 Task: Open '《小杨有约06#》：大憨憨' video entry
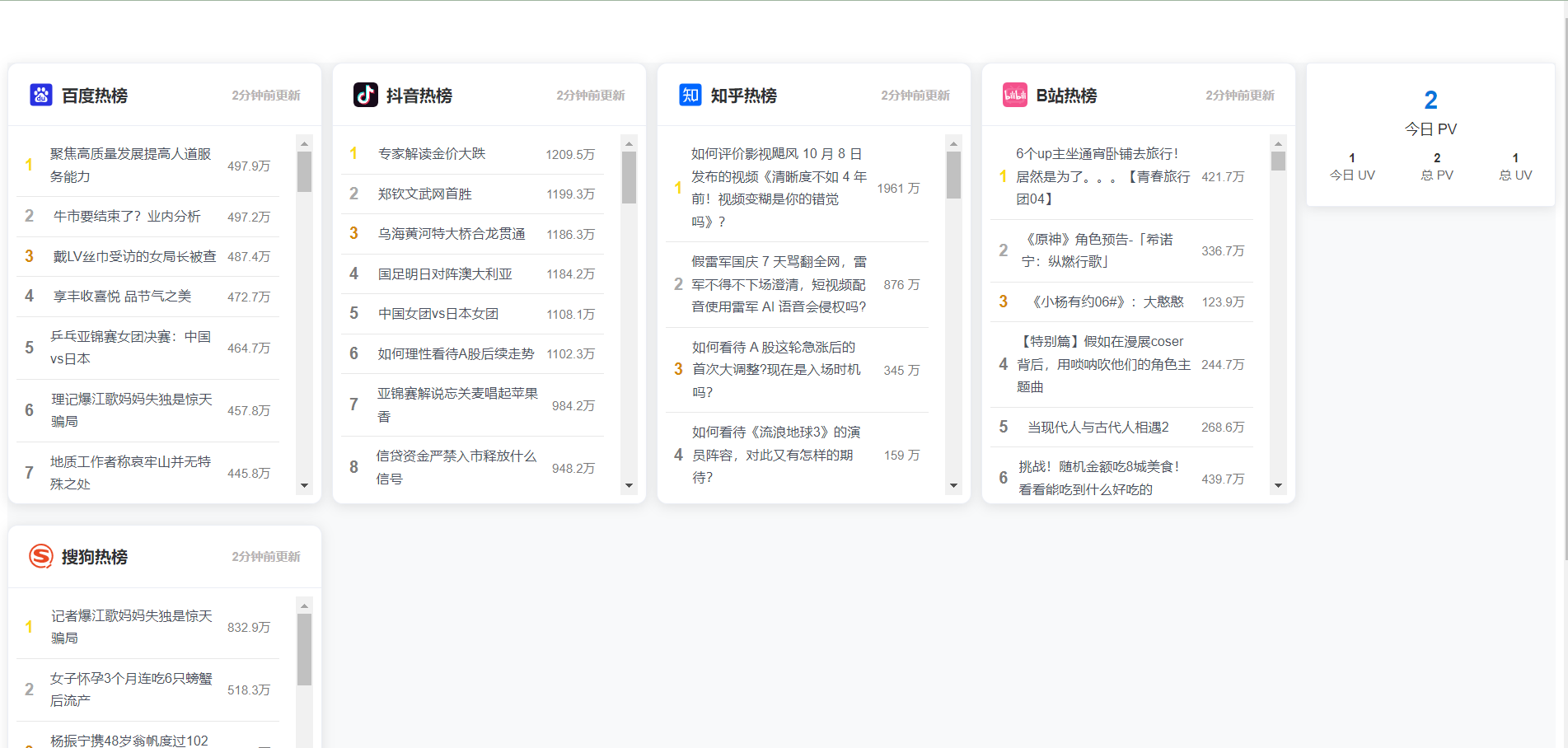click(x=1107, y=302)
